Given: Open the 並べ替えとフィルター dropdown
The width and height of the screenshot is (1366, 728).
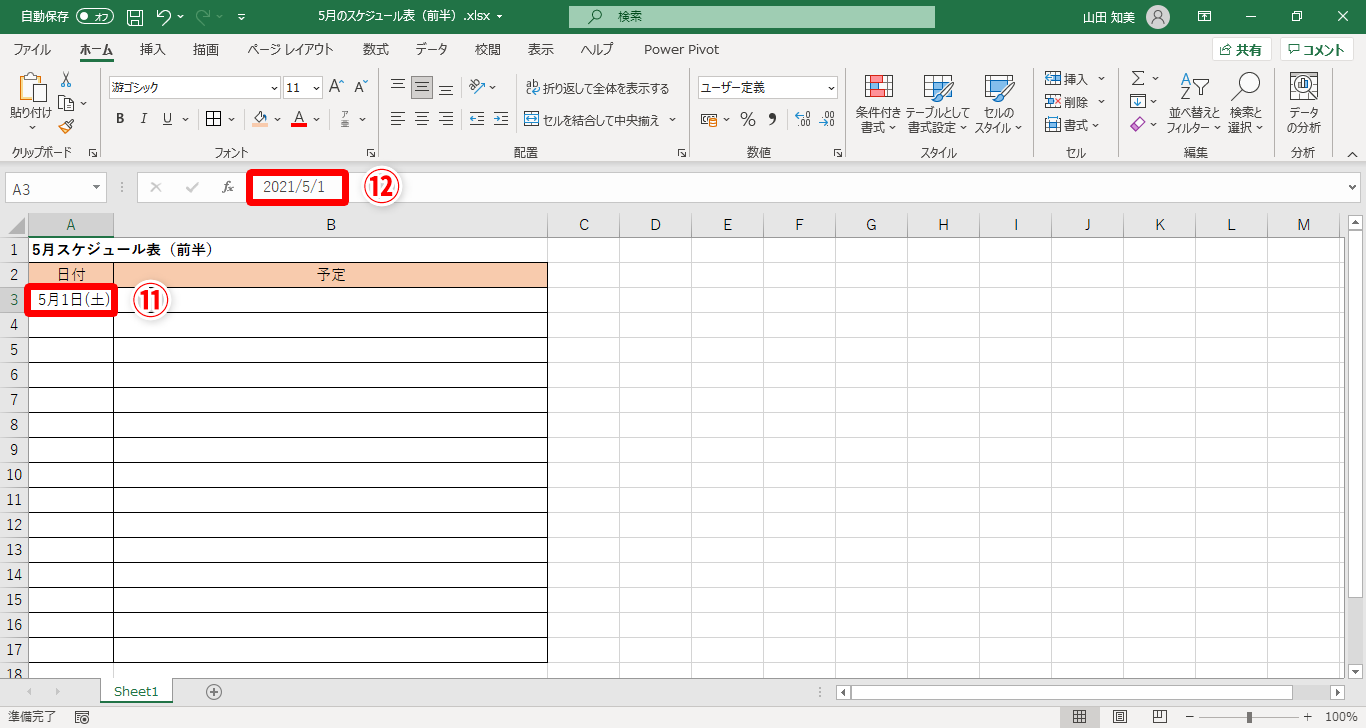Looking at the screenshot, I should tap(1194, 104).
